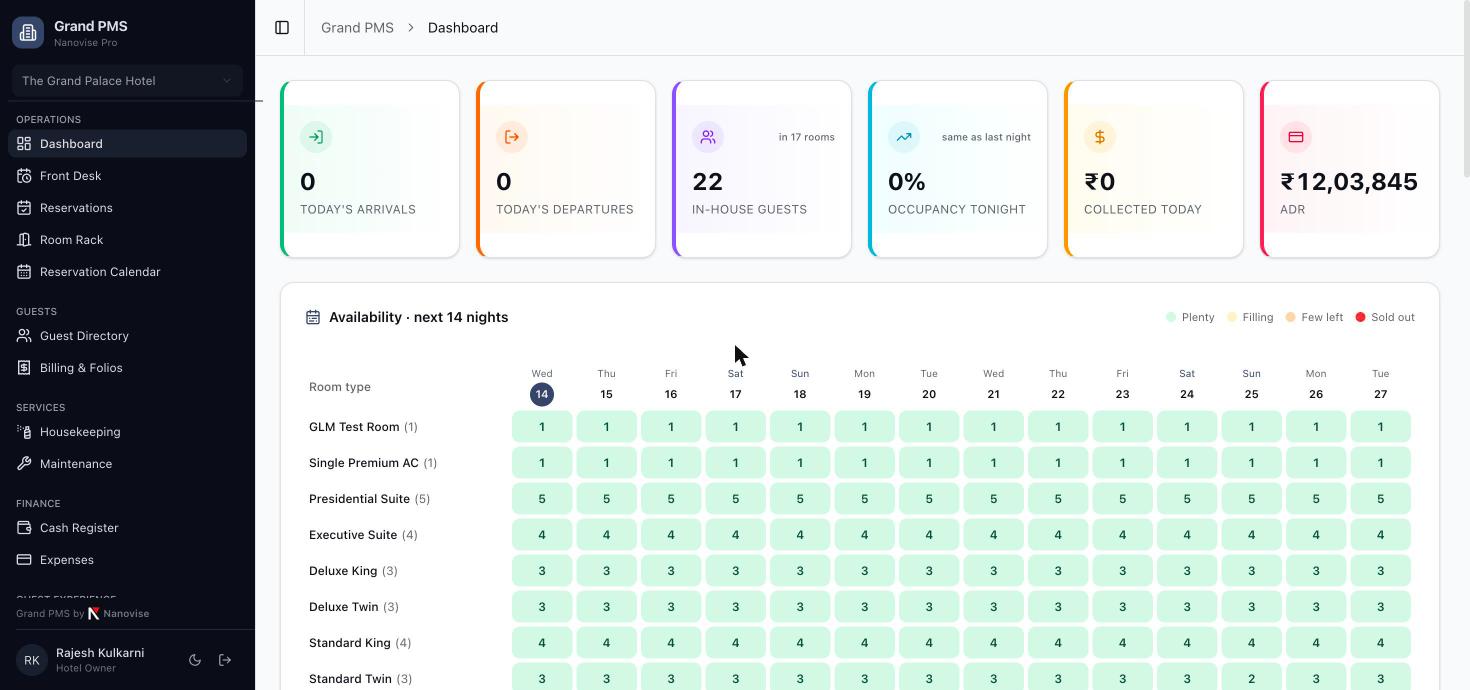
Task: Click the guests icon on In-House Guests card
Action: 708,137
